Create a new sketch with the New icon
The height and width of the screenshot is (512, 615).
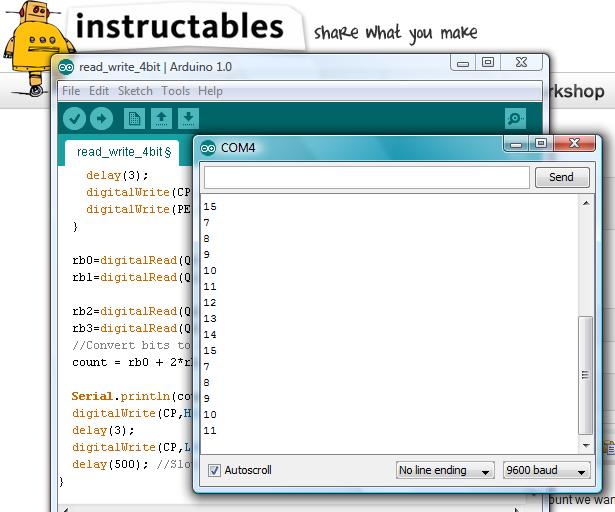(x=134, y=118)
